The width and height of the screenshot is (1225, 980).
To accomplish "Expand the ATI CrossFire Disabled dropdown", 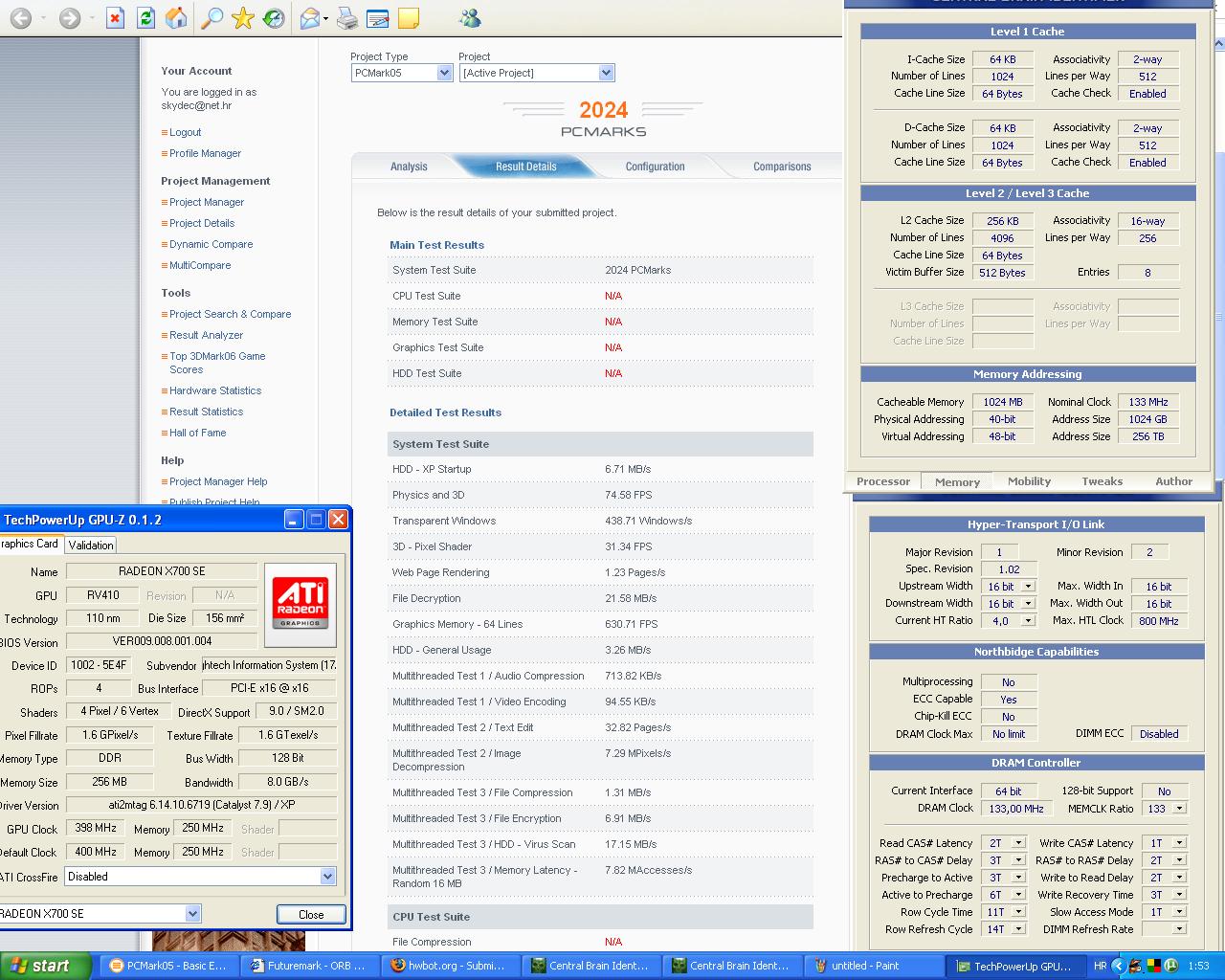I will pos(328,876).
